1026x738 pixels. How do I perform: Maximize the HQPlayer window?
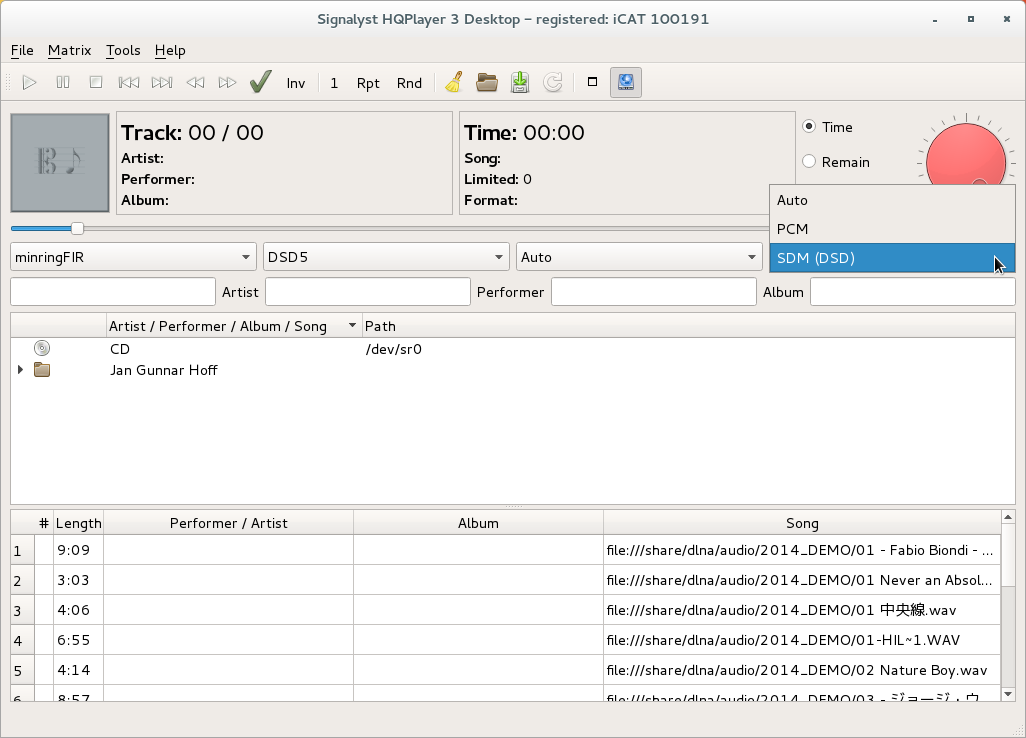[x=971, y=20]
